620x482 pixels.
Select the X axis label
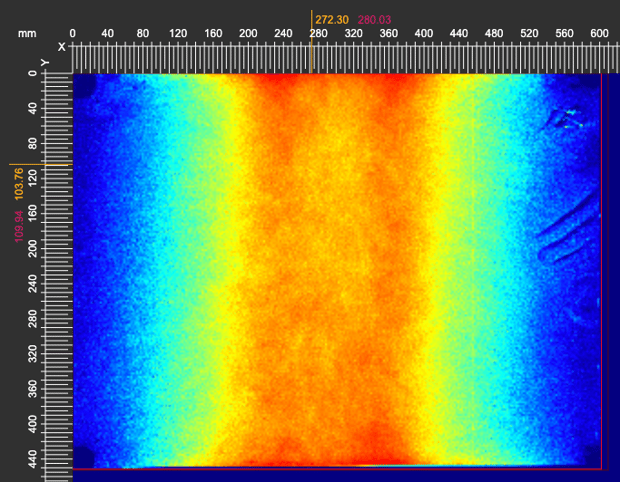point(62,47)
